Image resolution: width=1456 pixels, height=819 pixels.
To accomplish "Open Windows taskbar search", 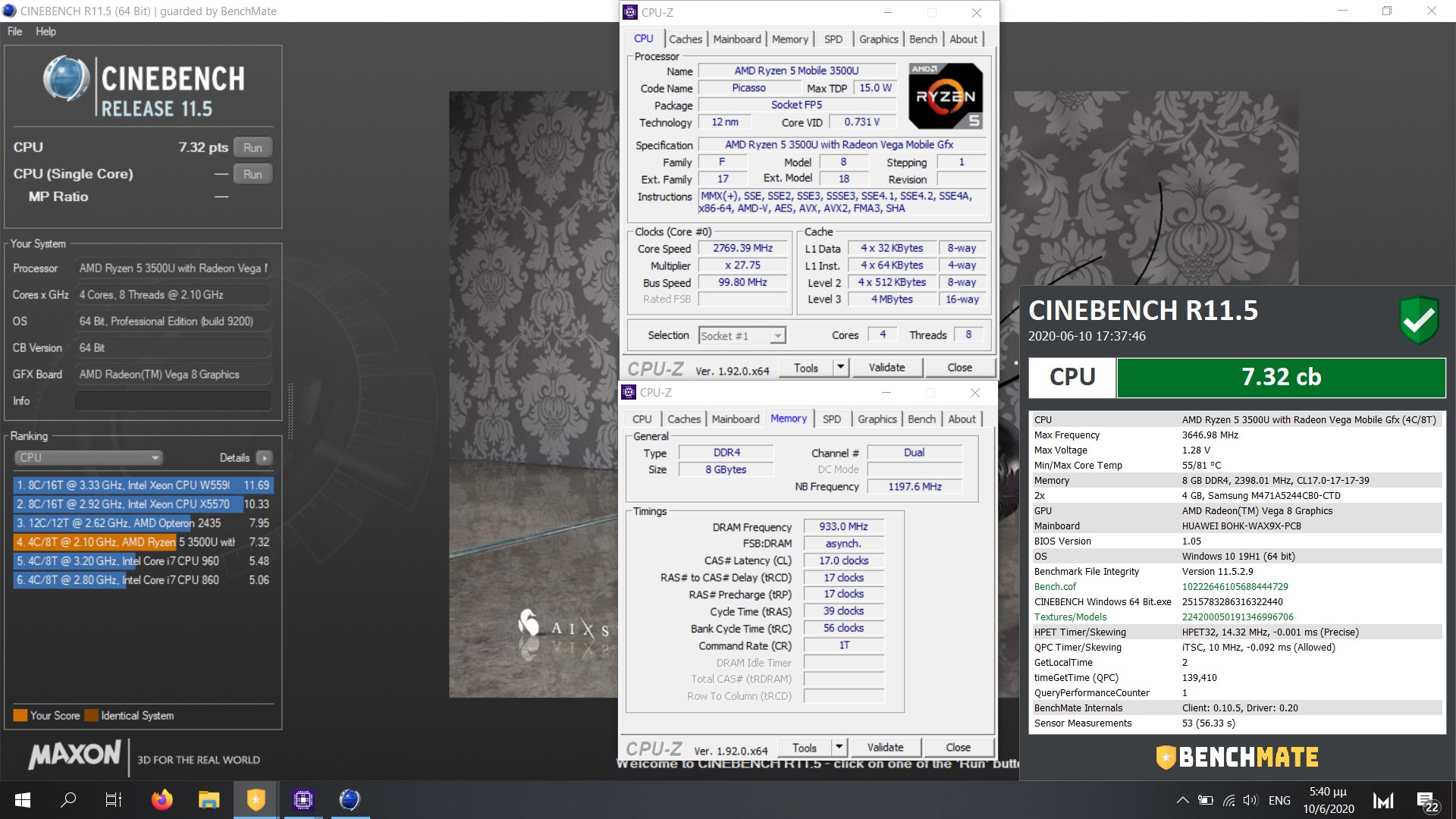I will [x=68, y=800].
